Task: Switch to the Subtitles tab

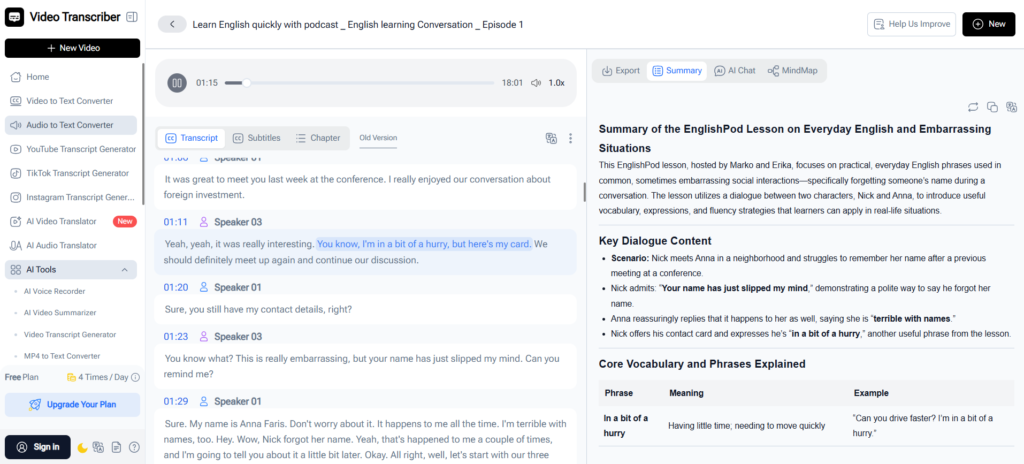Action: (x=257, y=138)
